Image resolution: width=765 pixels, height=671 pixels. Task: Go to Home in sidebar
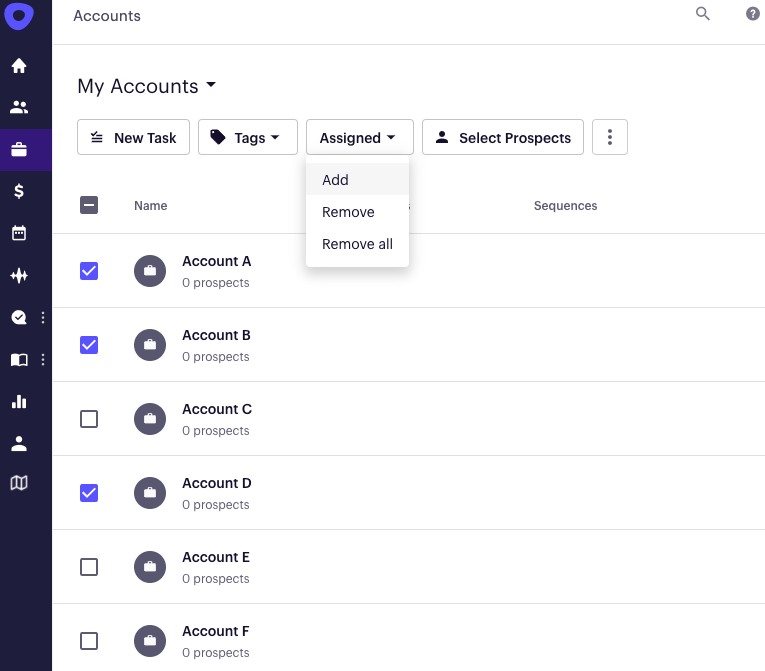click(19, 65)
